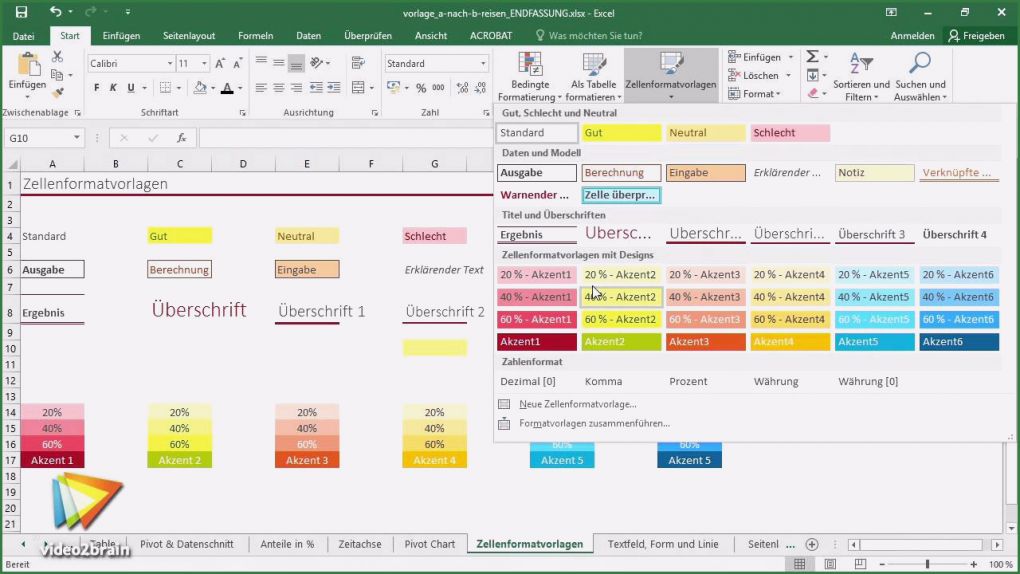Screen dimensions: 1020x574
Task: Apply the 60 % - Akzent6 style swatch
Action: tap(959, 320)
